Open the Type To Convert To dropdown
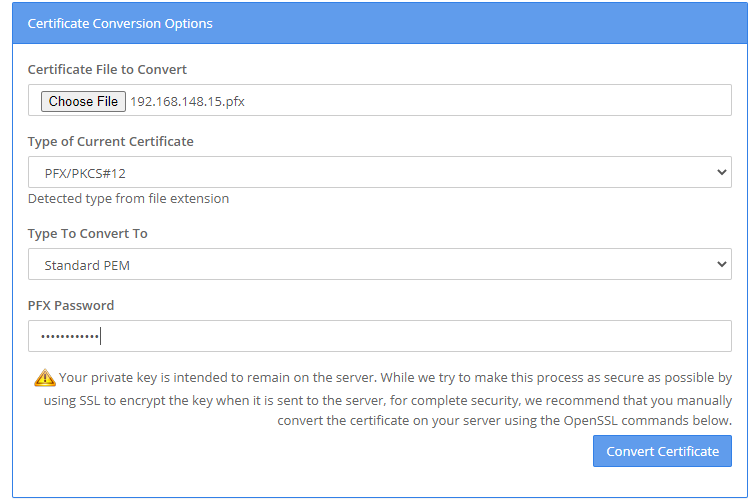753x503 pixels. tap(380, 265)
